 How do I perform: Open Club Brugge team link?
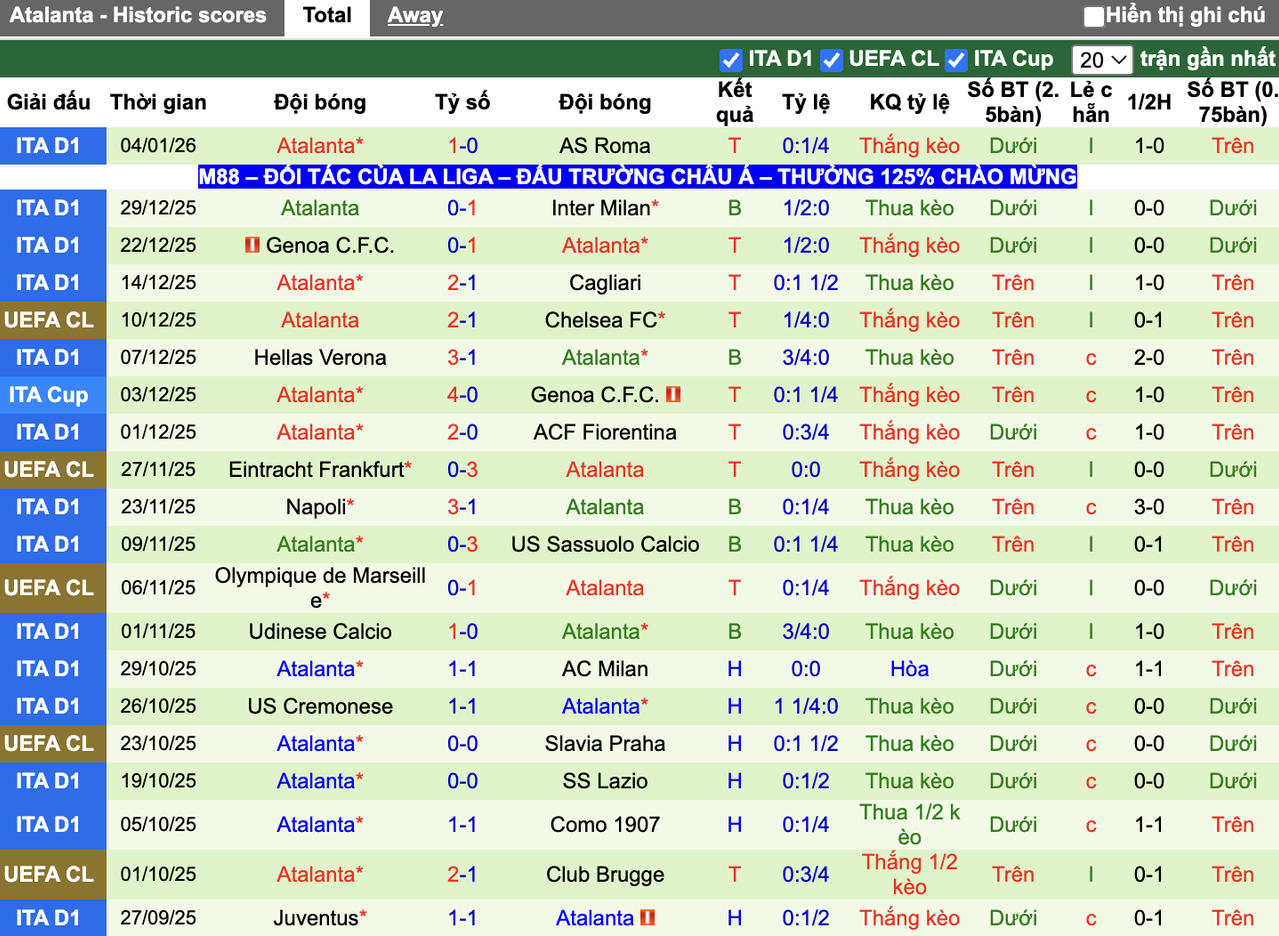[605, 875]
